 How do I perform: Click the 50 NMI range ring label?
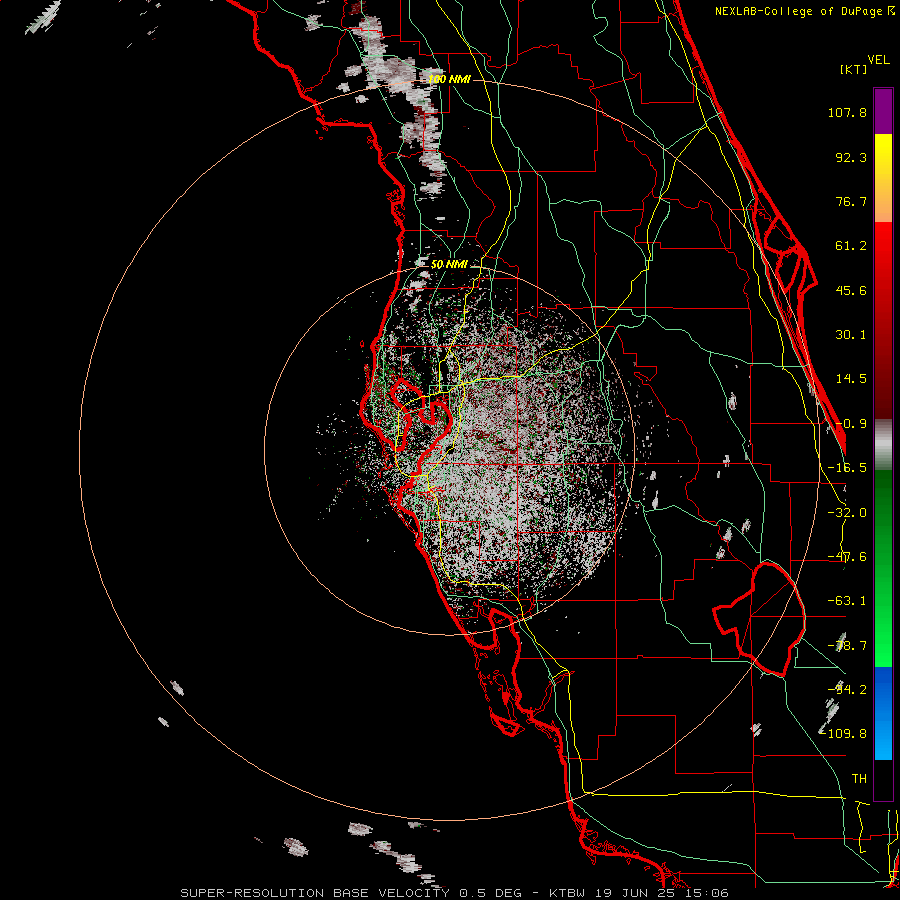[x=449, y=265]
